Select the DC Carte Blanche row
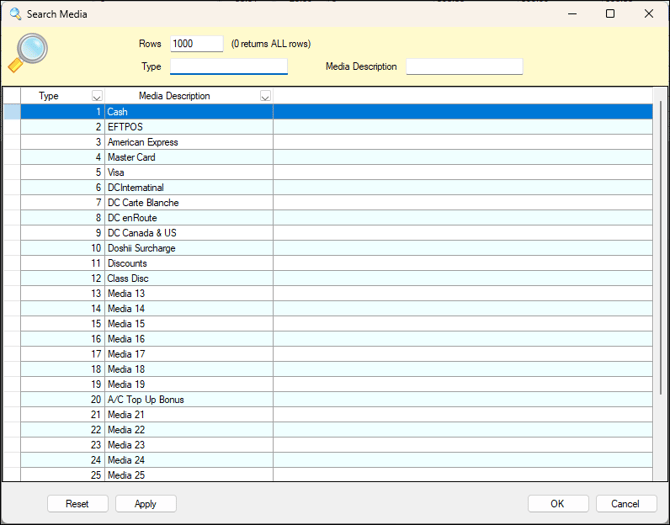The image size is (670, 525). tap(336, 202)
